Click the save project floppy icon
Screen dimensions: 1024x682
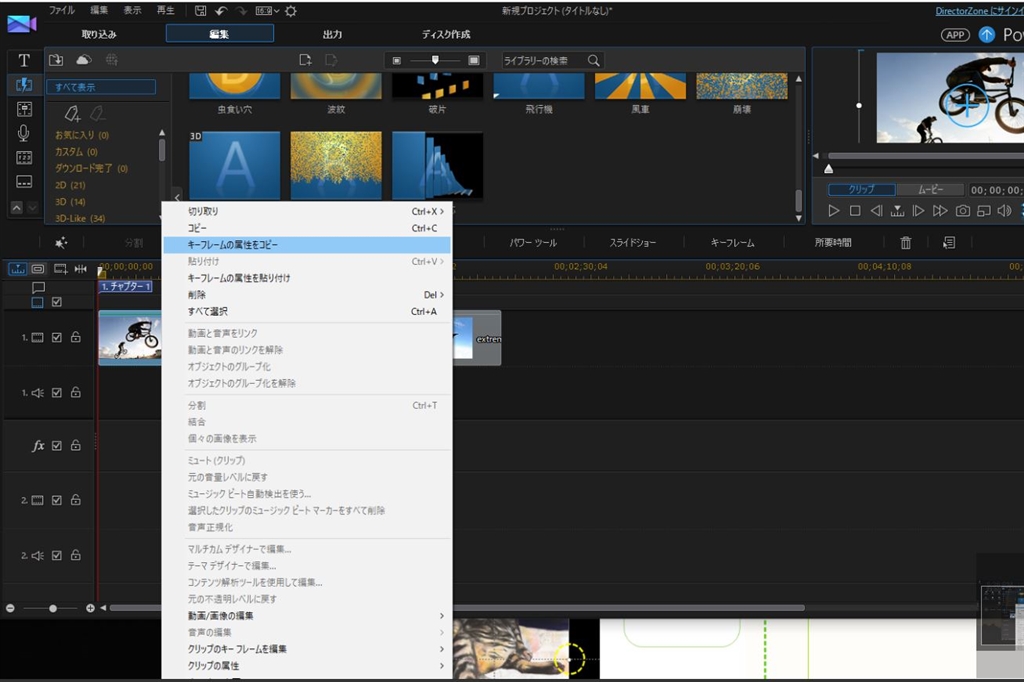pyautogui.click(x=201, y=11)
